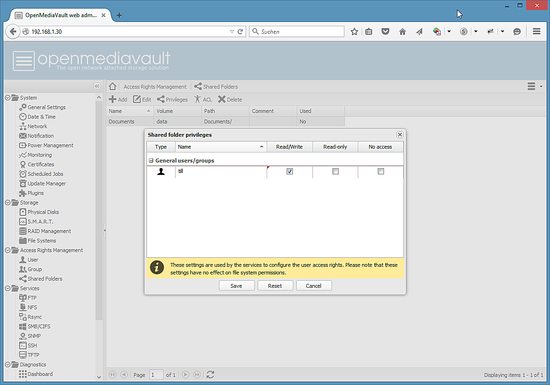Click the Cancel button in dialog
Screen dimensions: 550x385
click(314, 286)
